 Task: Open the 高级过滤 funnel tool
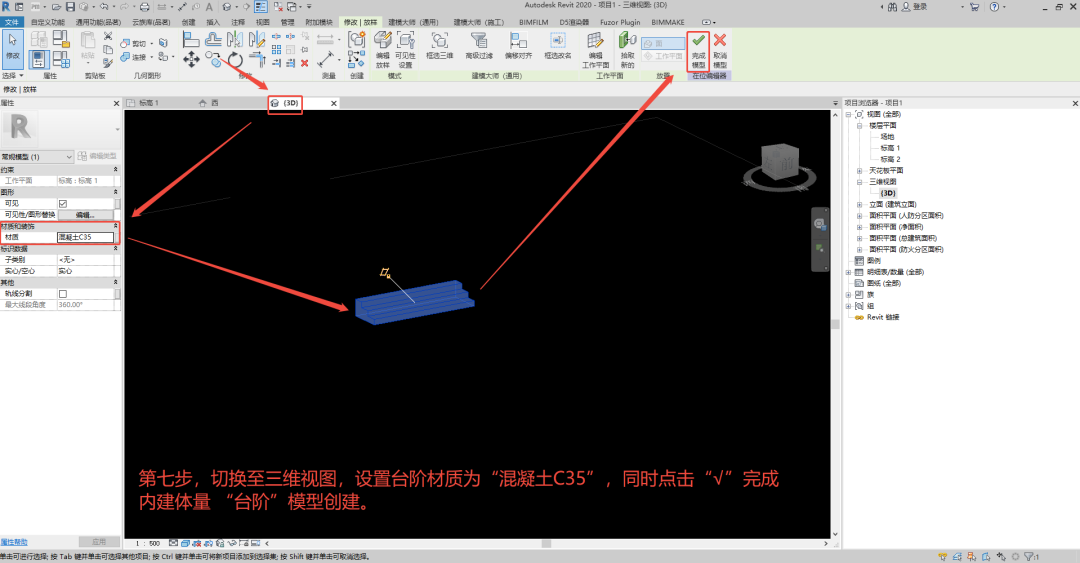pos(479,47)
